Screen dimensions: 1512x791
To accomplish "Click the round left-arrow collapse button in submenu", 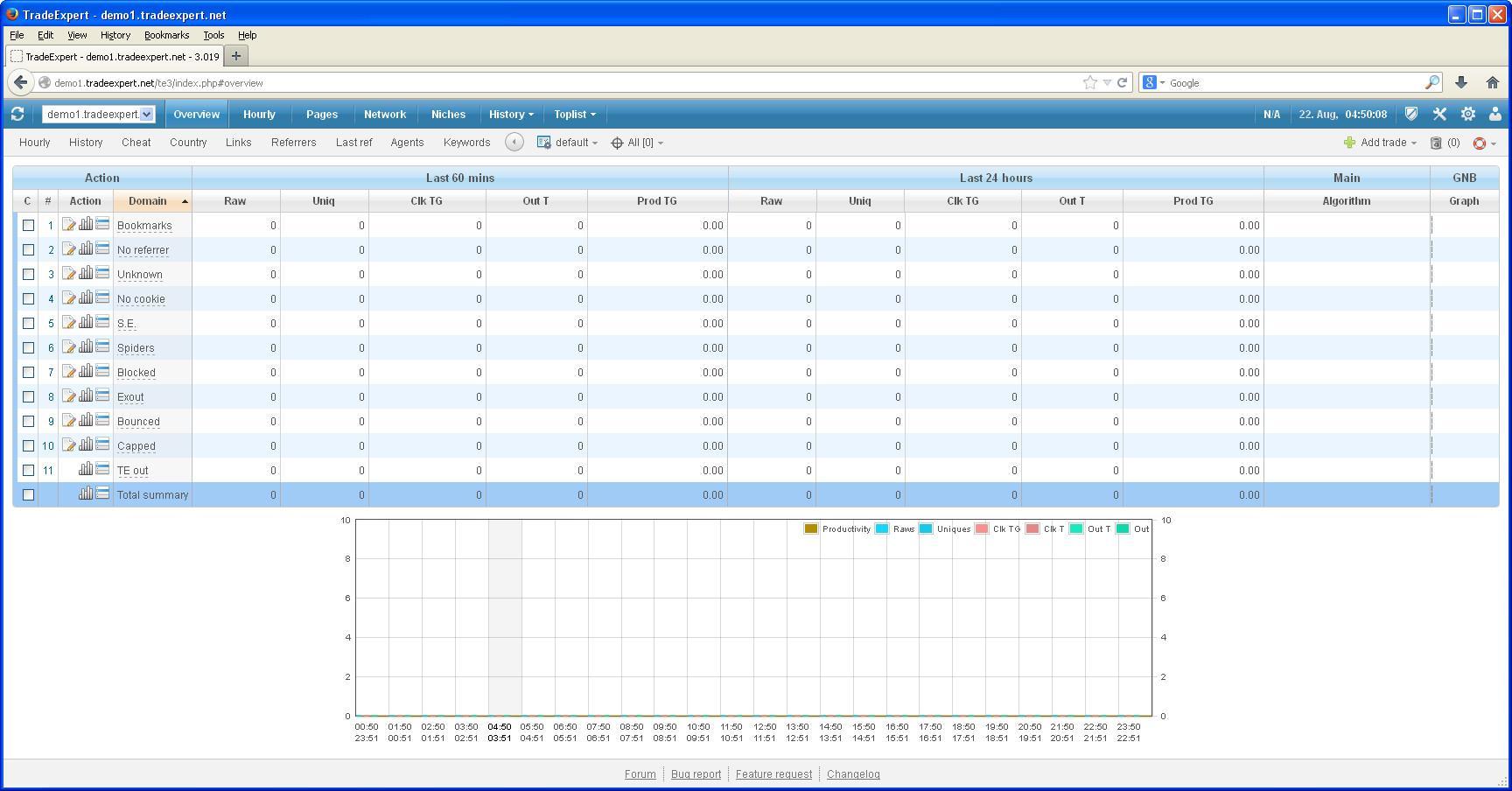I will (514, 143).
